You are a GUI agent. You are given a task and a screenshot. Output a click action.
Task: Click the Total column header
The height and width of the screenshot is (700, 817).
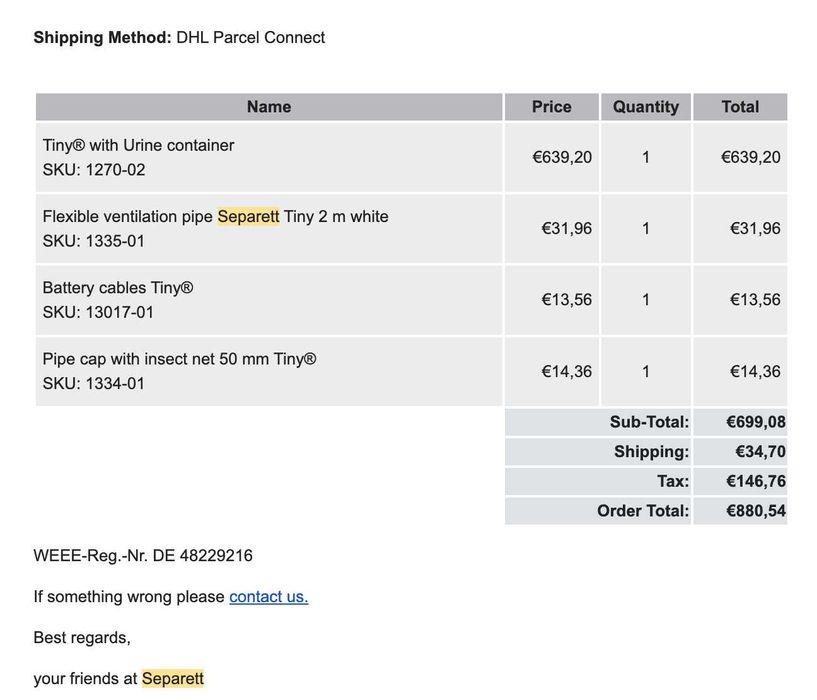(740, 107)
